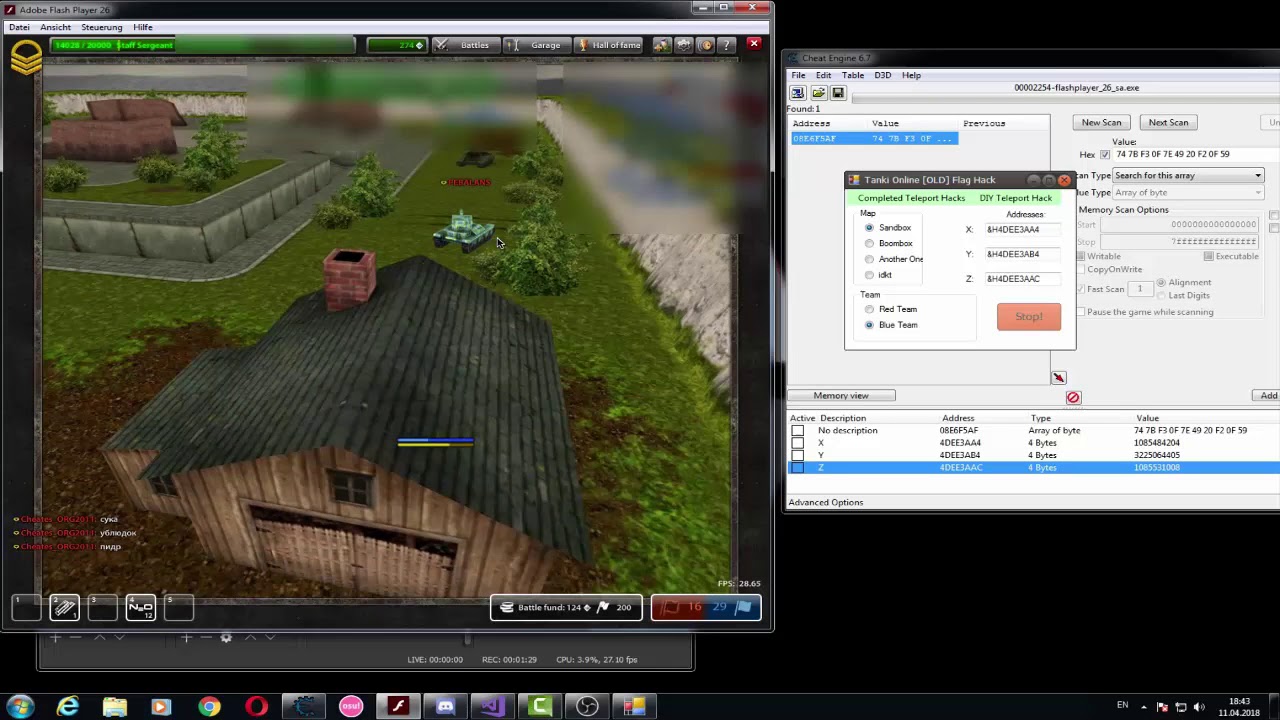Open process list icon in Cheat Engine
The width and height of the screenshot is (1280, 720).
(798, 93)
